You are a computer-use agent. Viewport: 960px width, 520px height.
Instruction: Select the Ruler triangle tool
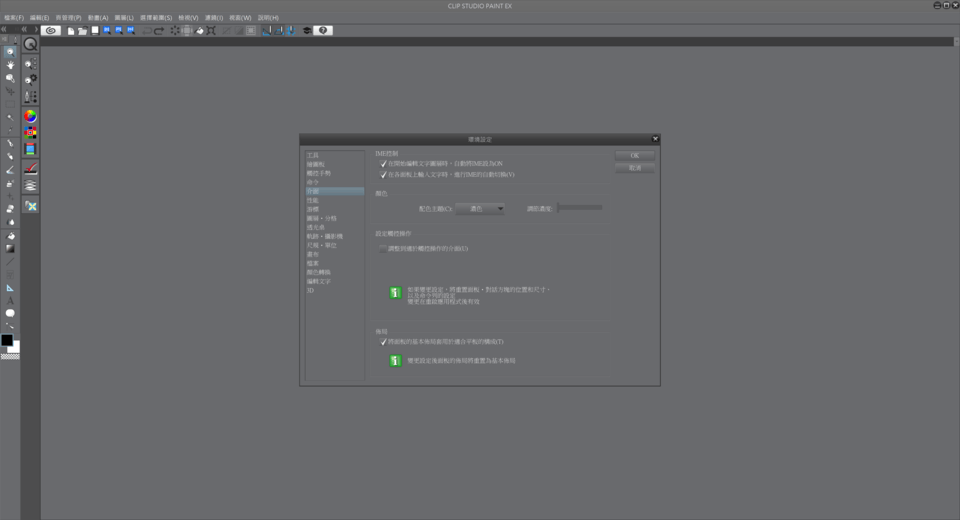(x=10, y=288)
